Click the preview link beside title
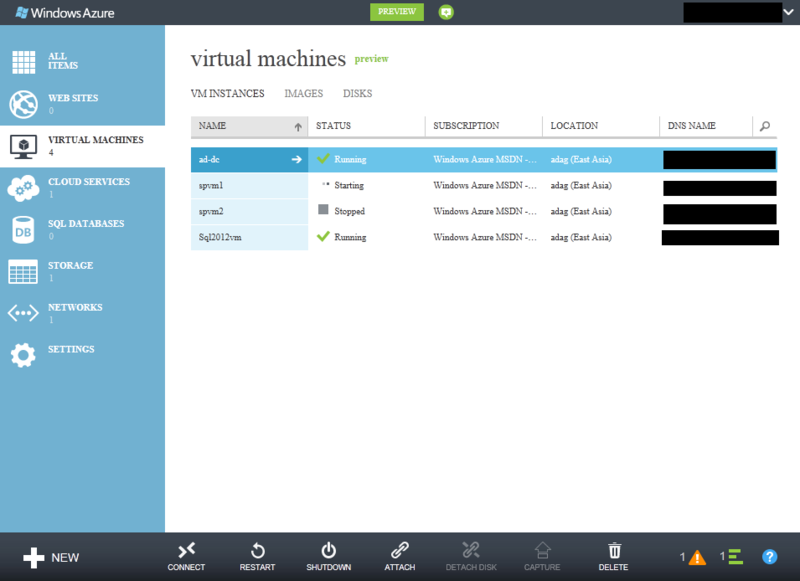This screenshot has width=800, height=581. click(371, 59)
